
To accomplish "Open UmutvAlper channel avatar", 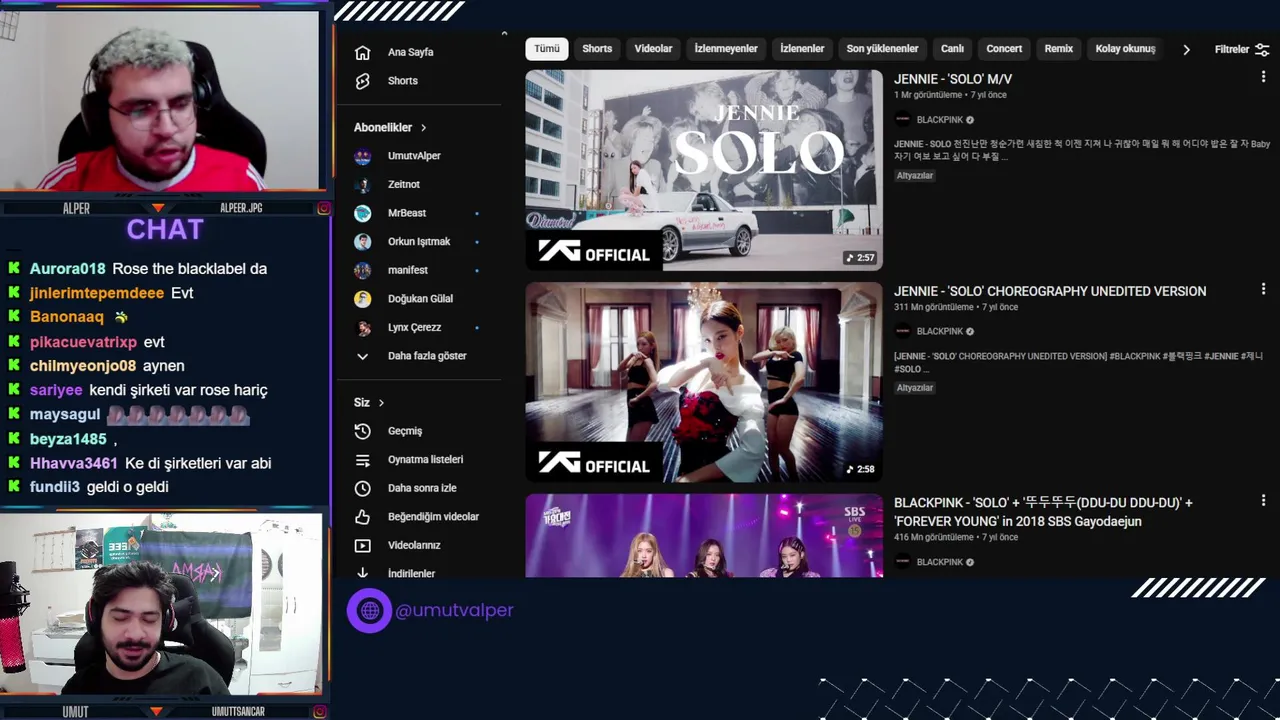I will [x=363, y=156].
